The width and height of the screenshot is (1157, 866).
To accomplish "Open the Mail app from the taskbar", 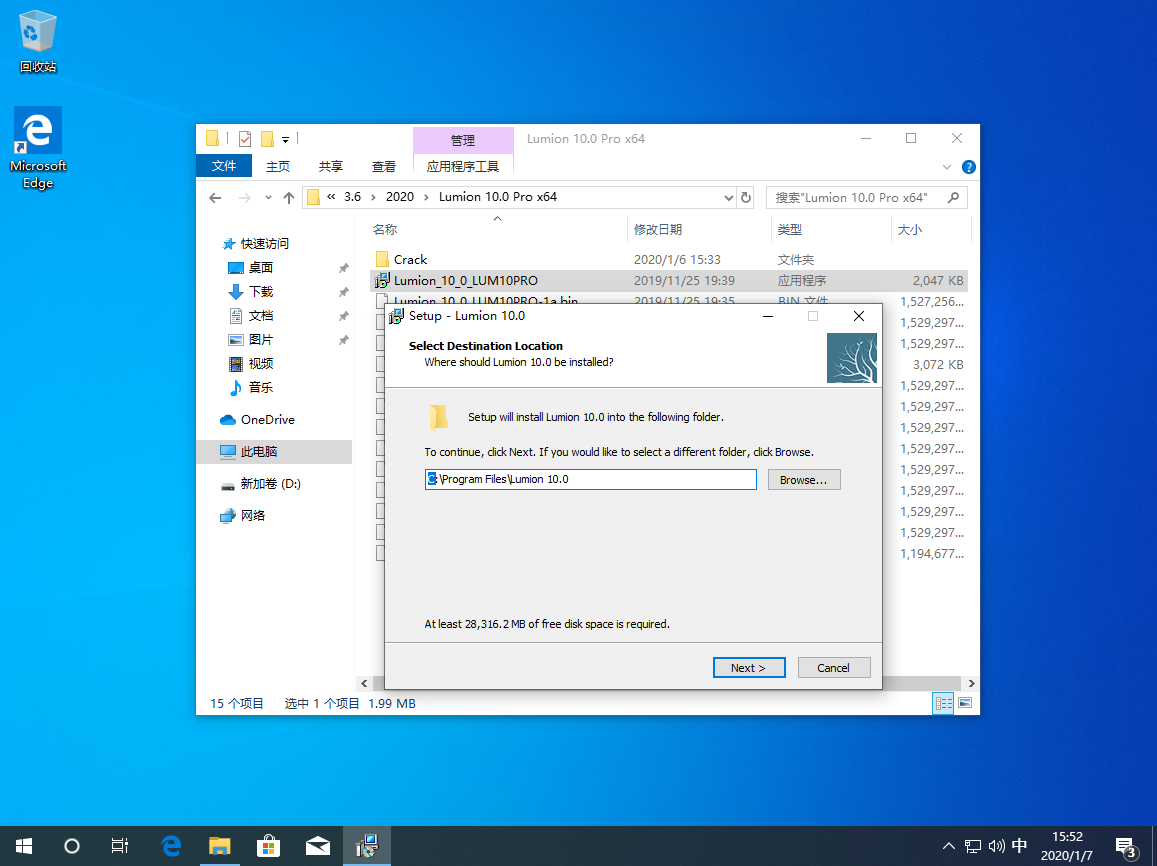I will [x=317, y=846].
